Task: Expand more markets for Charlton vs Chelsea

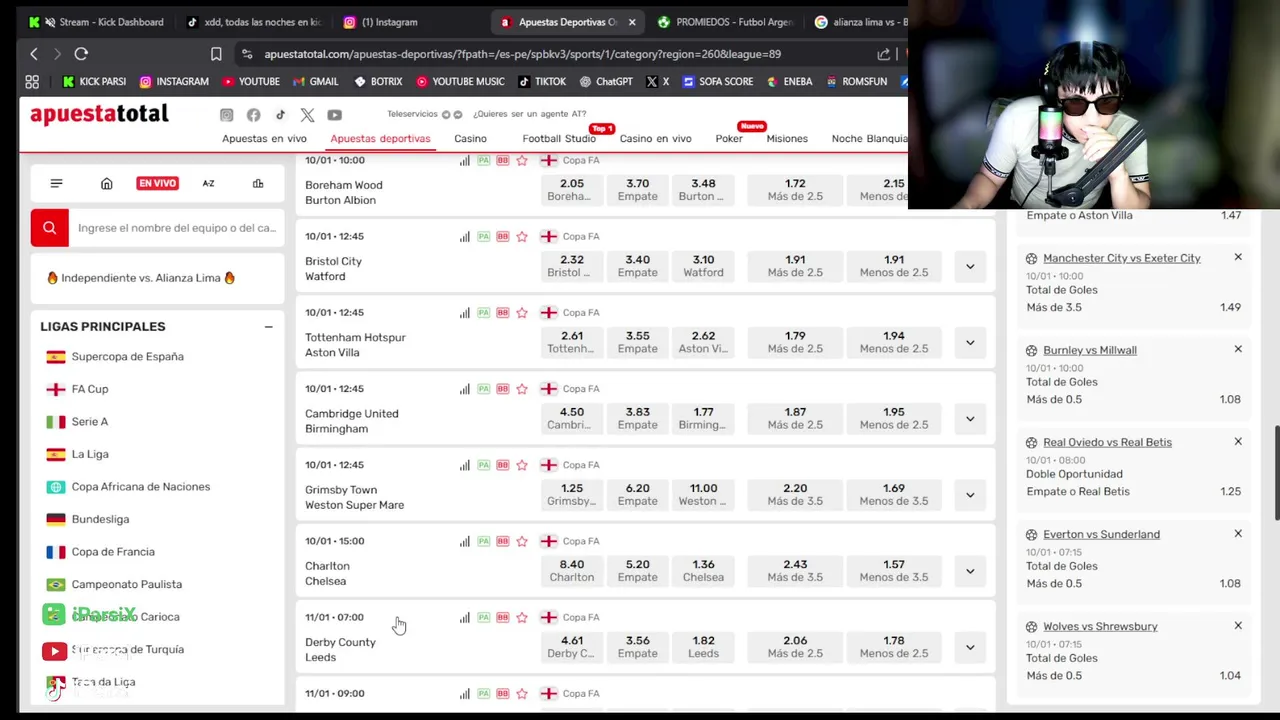Action: [x=970, y=570]
